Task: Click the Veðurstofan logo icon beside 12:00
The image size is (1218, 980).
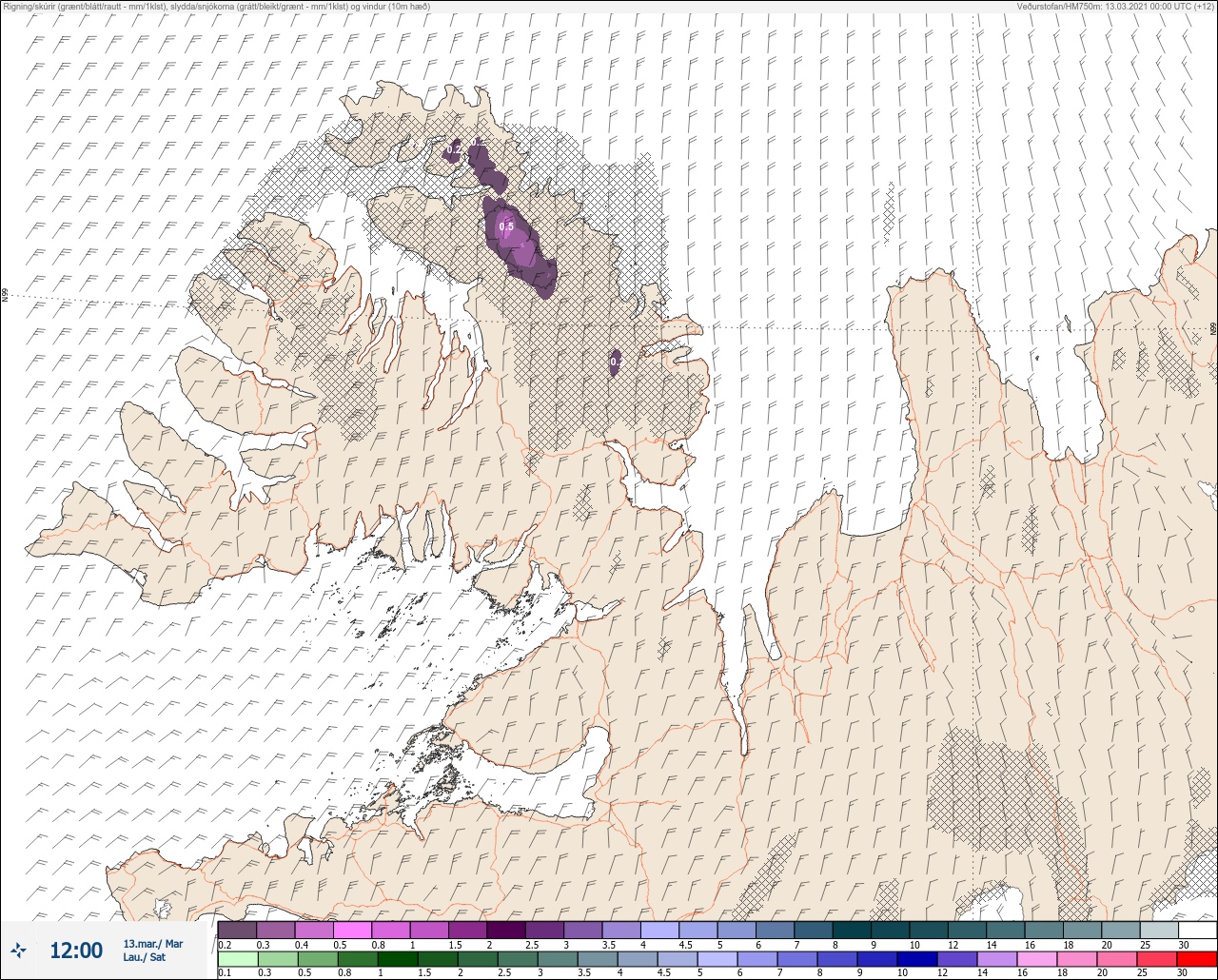Action: pyautogui.click(x=18, y=950)
